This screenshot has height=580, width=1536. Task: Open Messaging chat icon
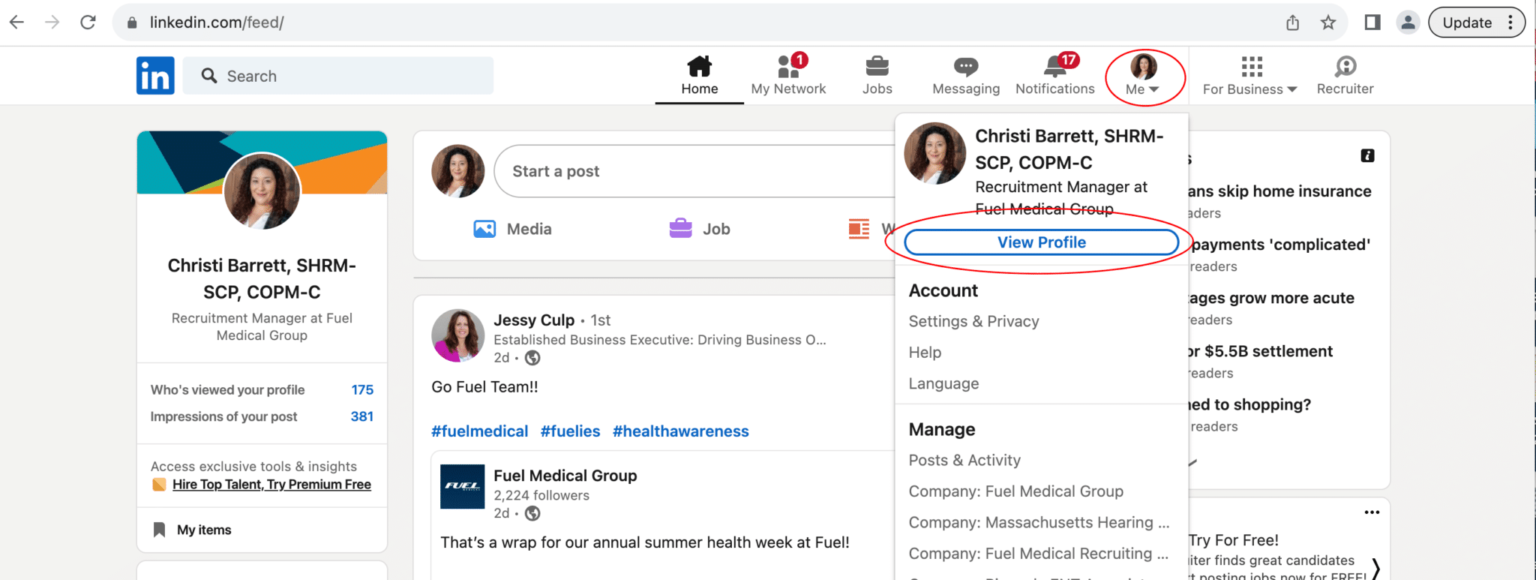click(965, 67)
